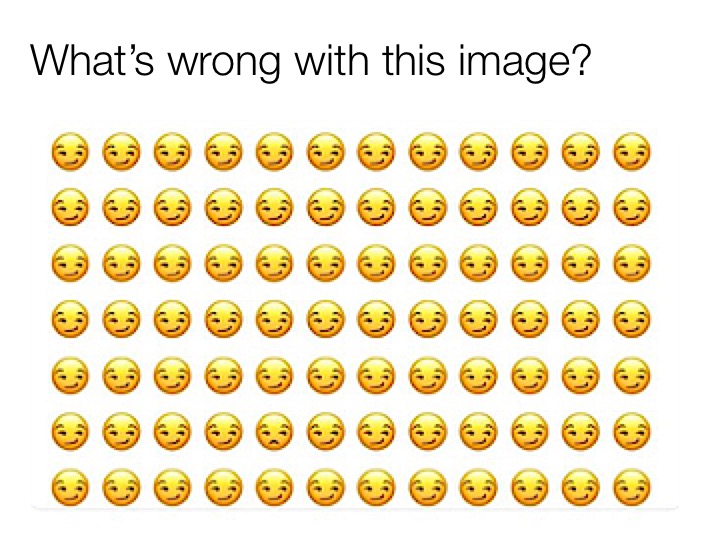Select the smirk emoji left of the frowning face

223,431
